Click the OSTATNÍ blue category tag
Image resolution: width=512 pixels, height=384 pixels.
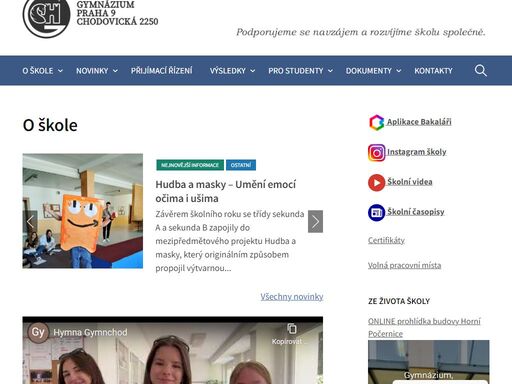[x=241, y=165]
